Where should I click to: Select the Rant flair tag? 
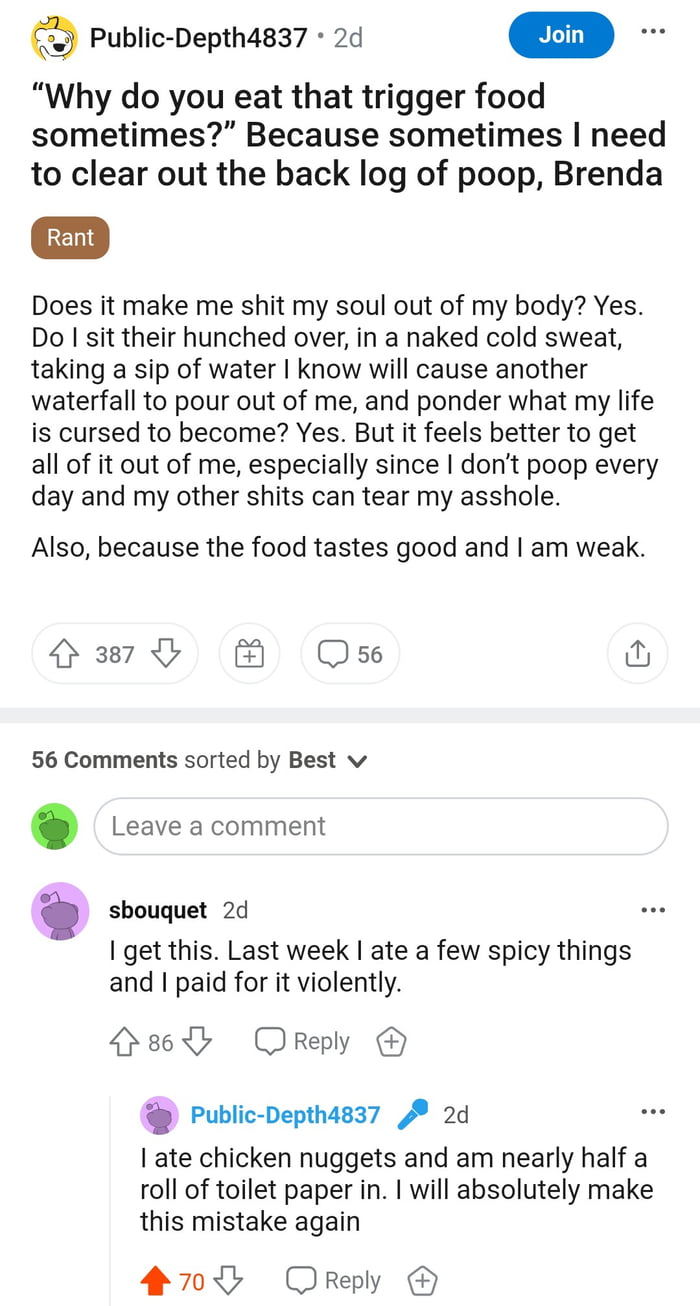70,238
